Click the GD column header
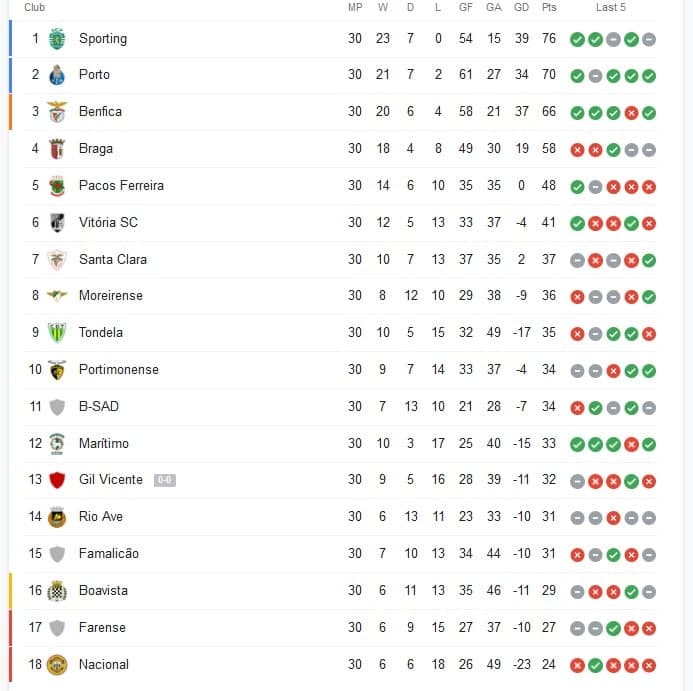 point(521,7)
